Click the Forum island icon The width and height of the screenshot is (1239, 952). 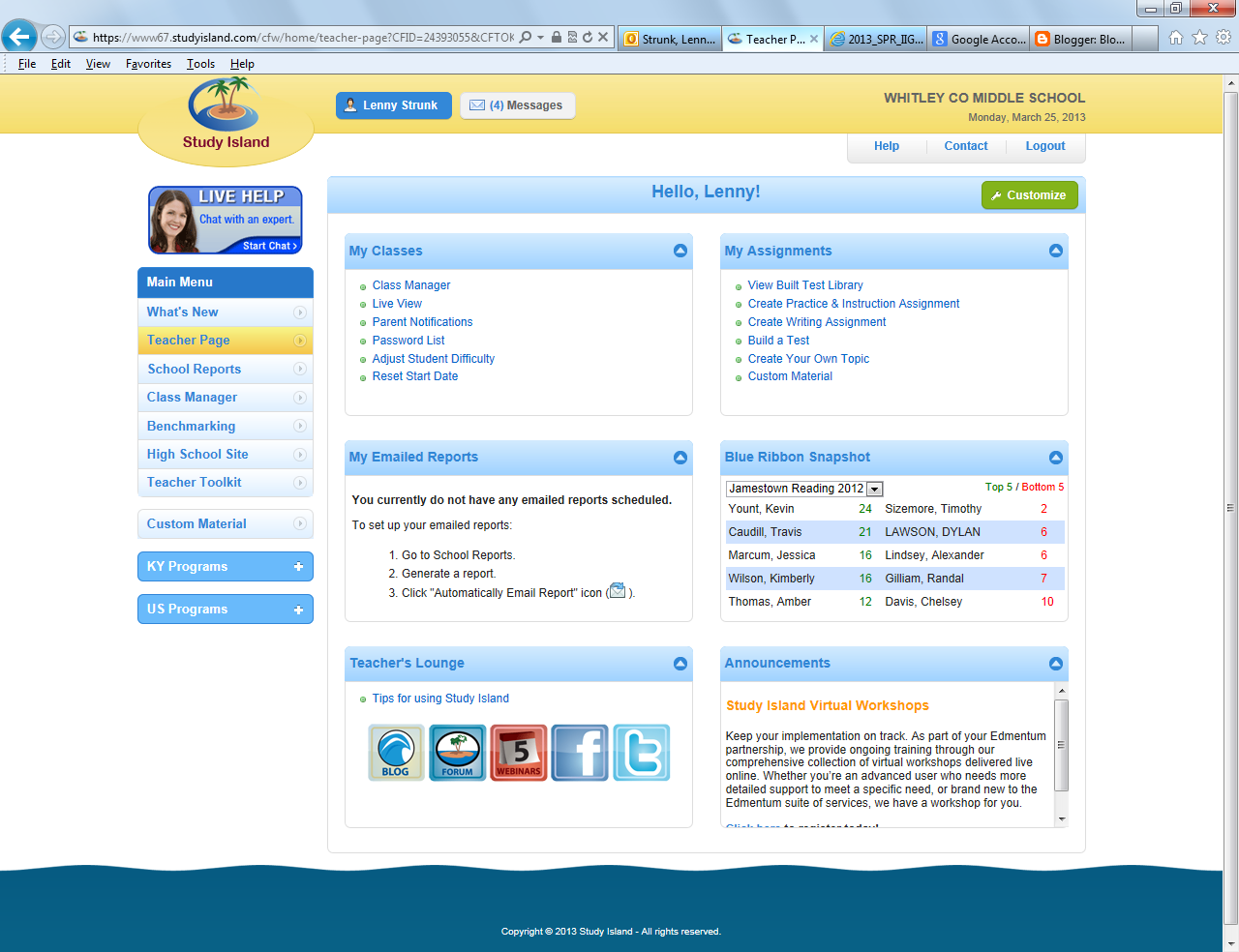(x=457, y=753)
